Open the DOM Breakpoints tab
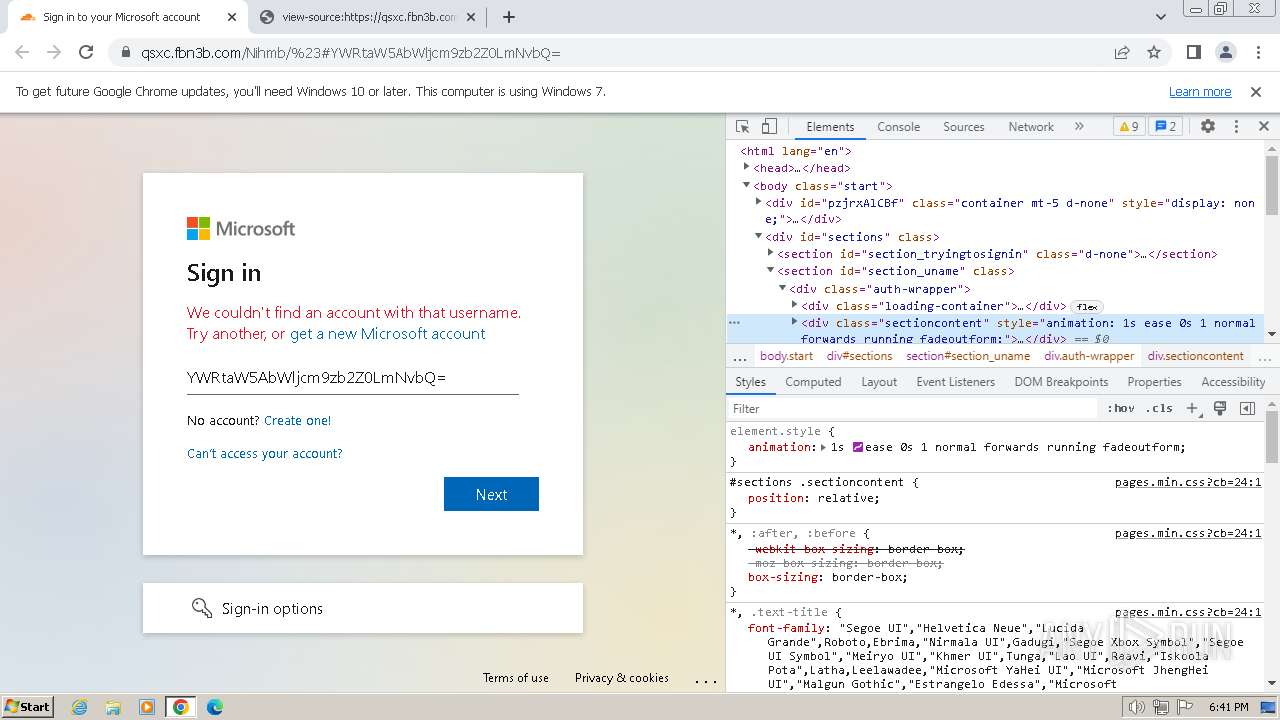Screen dimensions: 1280x720 (x=1061, y=382)
